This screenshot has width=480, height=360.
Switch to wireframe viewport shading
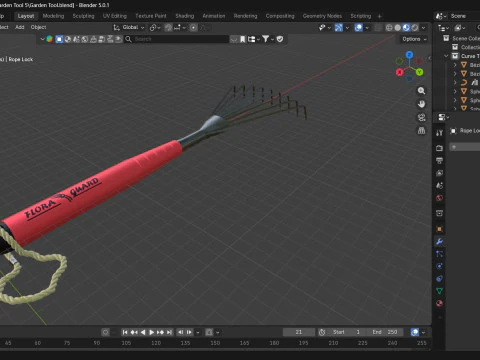[389, 28]
